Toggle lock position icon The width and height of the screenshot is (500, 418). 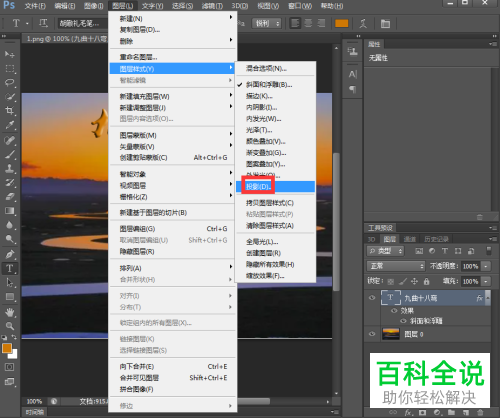click(414, 282)
